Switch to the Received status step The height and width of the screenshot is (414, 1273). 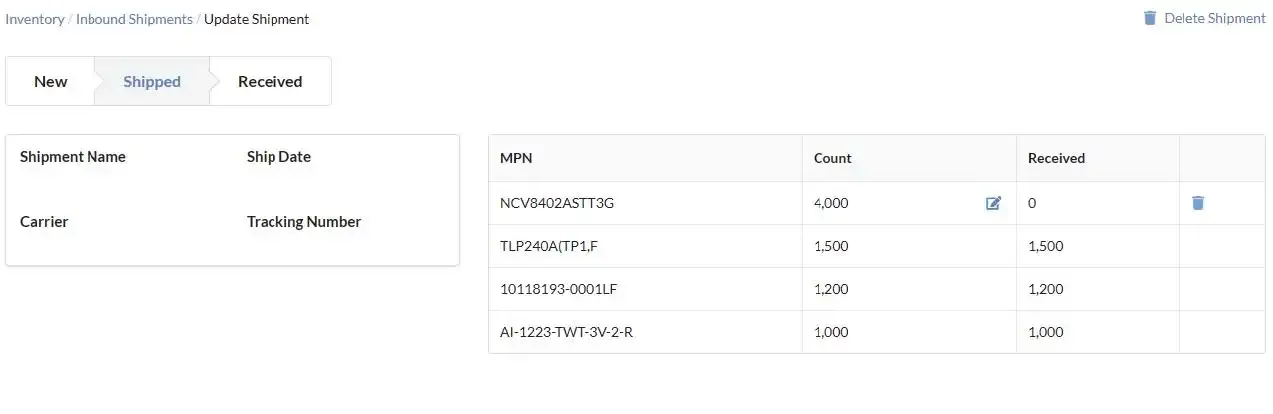click(x=270, y=82)
